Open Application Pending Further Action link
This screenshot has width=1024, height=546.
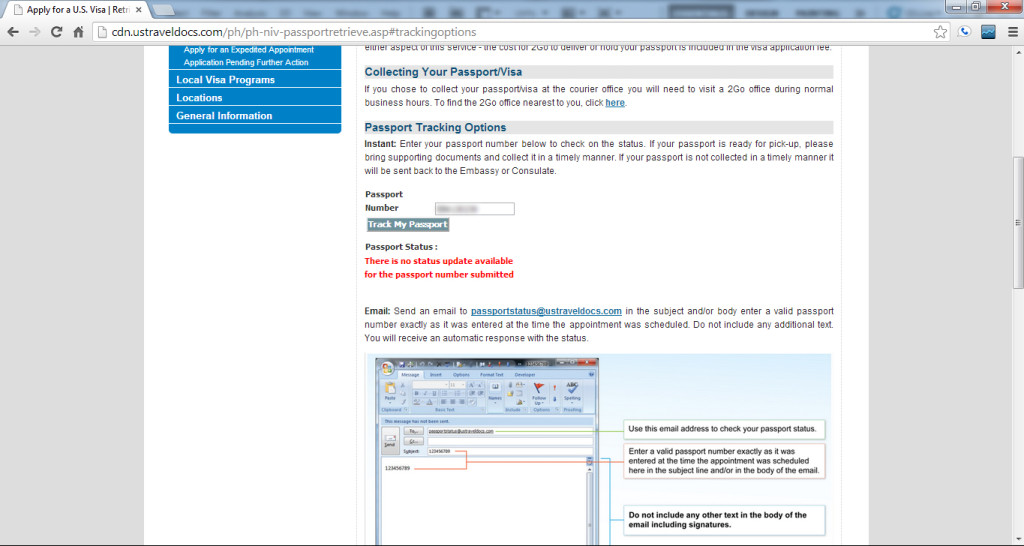(x=246, y=63)
